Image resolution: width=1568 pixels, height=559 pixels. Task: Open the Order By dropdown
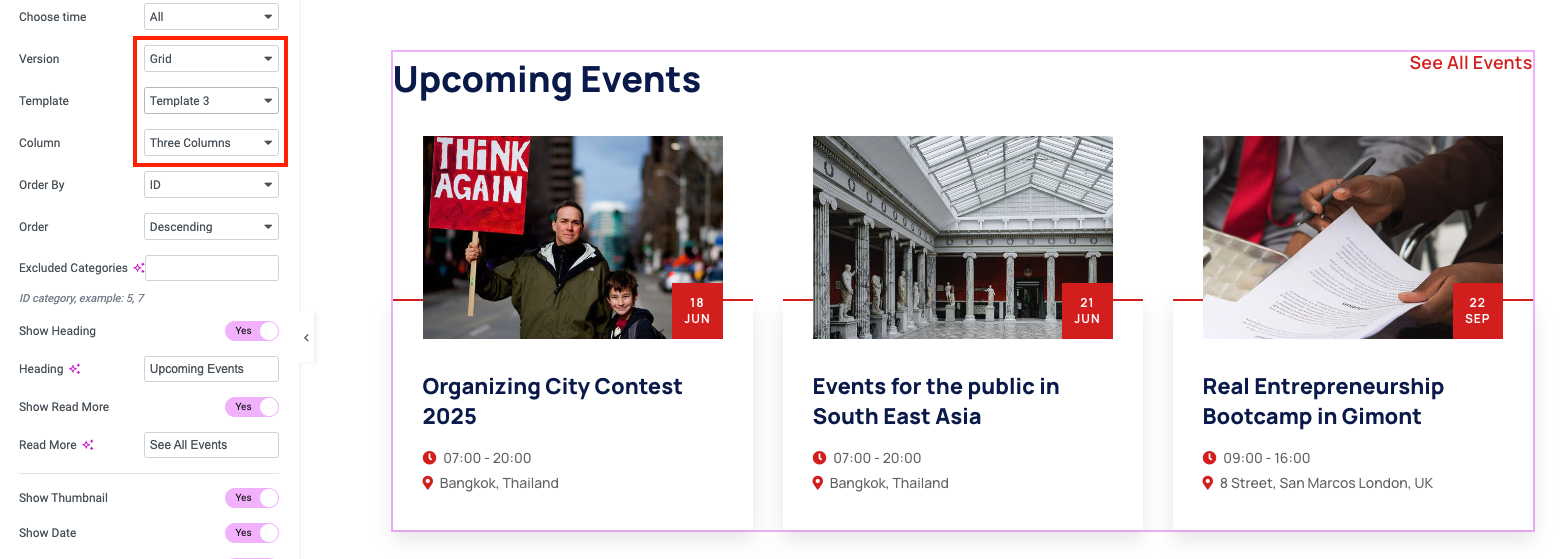tap(211, 185)
